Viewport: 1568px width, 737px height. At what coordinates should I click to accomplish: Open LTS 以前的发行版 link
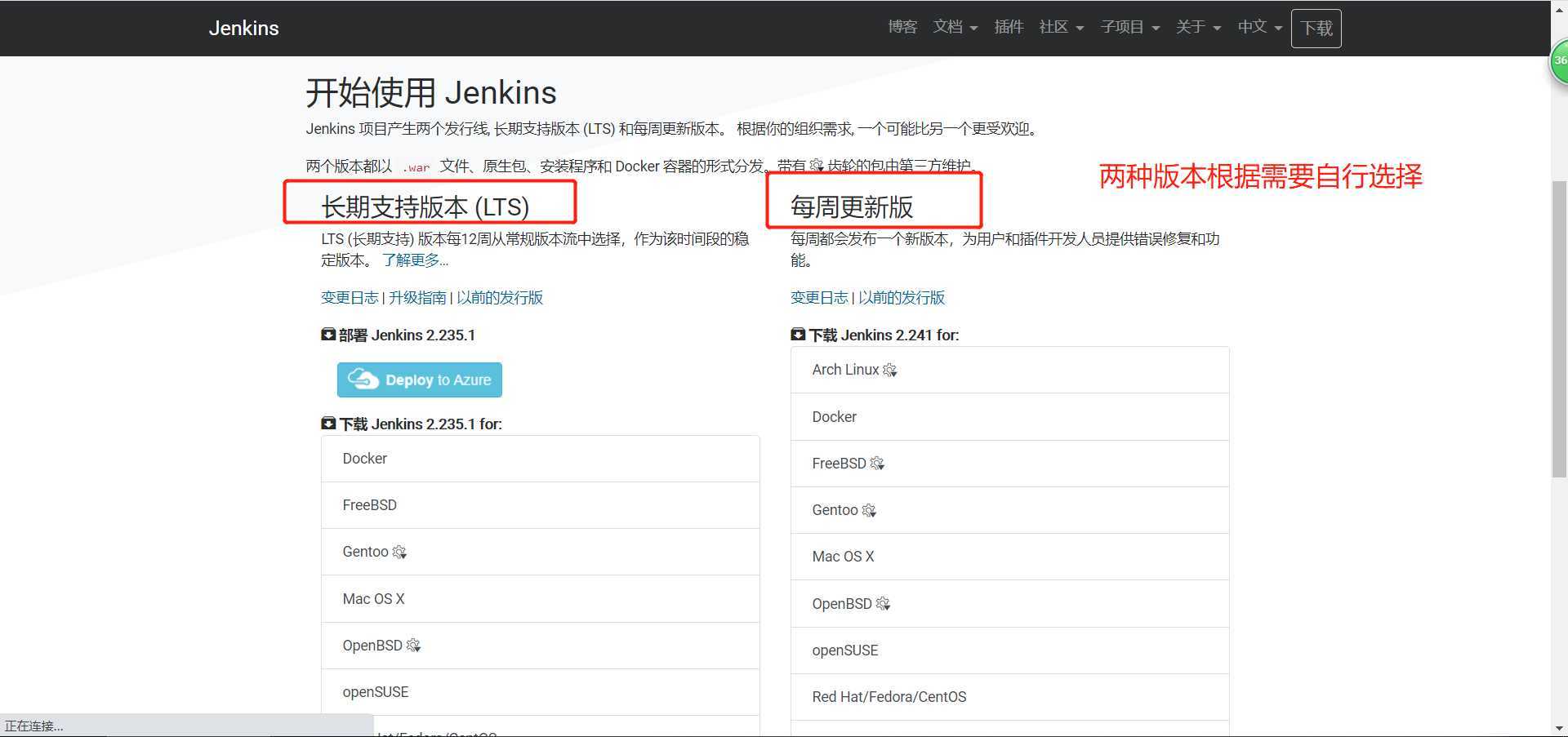(500, 297)
